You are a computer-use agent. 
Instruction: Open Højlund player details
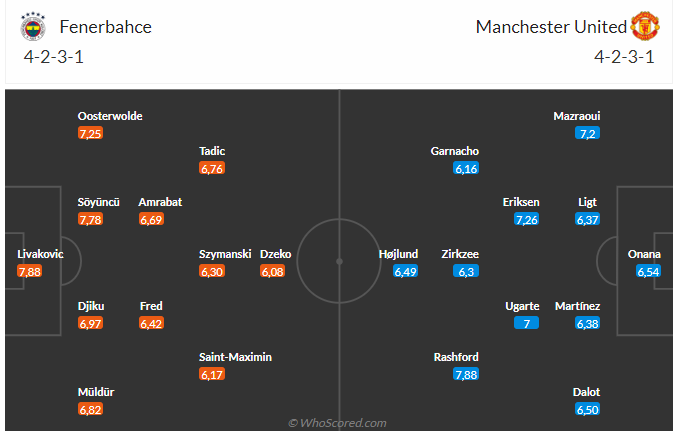(398, 254)
